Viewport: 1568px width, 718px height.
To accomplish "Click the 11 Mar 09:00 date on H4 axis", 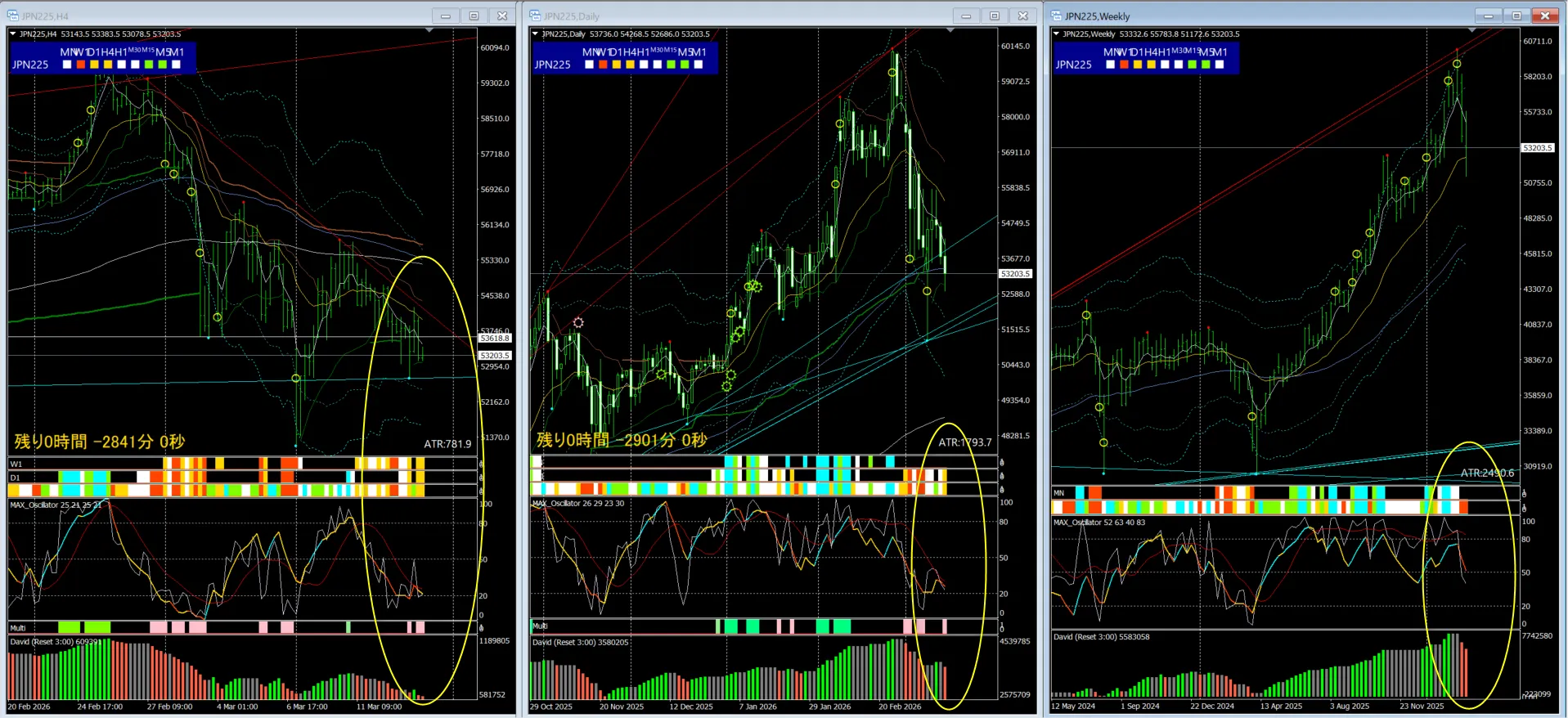I will (x=379, y=707).
